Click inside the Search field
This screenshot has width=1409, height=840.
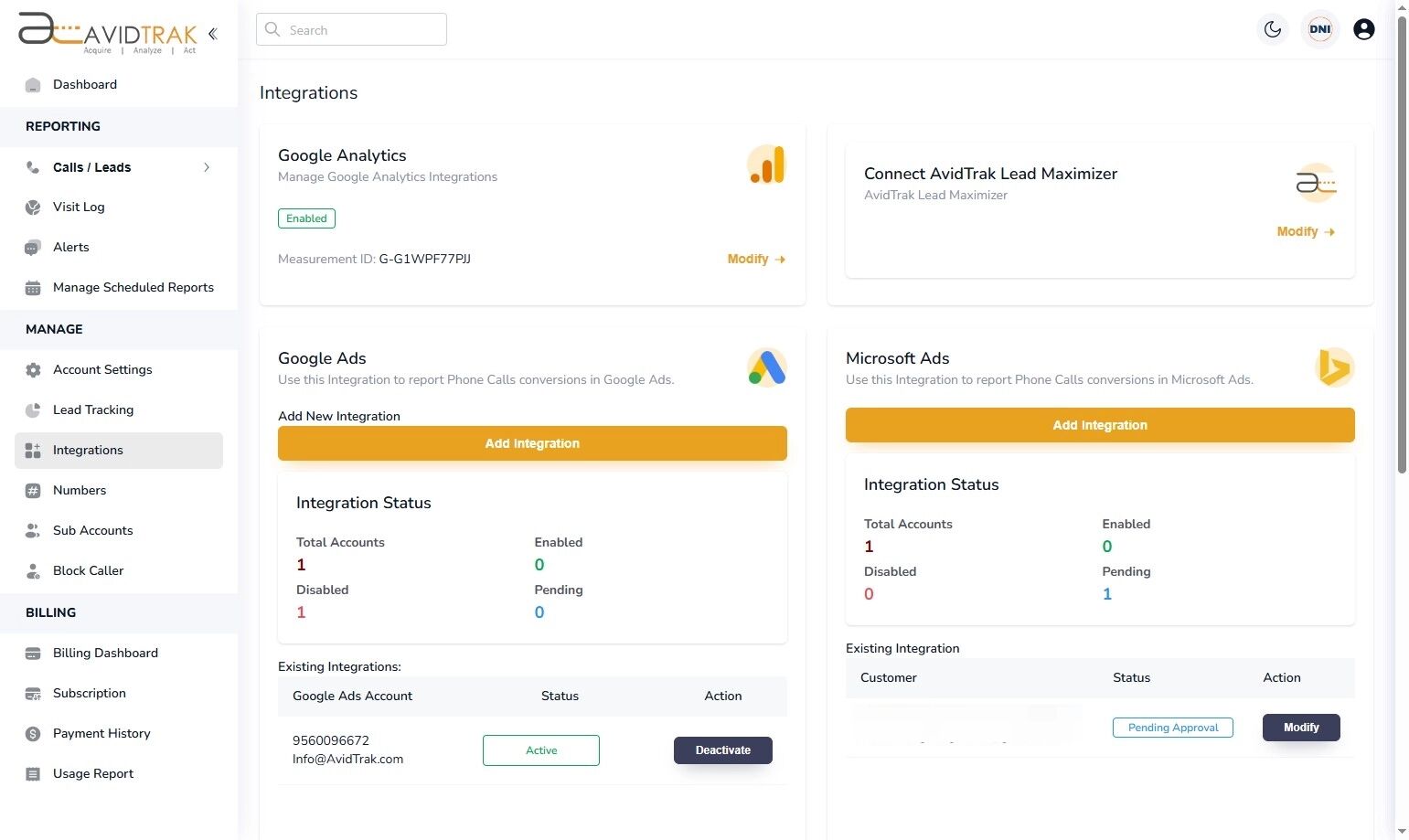351,29
